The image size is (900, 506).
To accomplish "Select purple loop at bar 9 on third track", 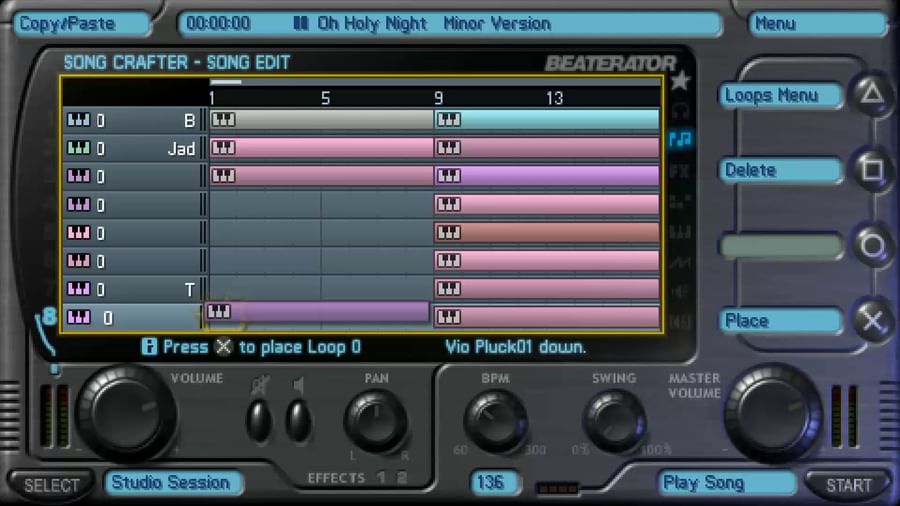I will click(x=547, y=175).
